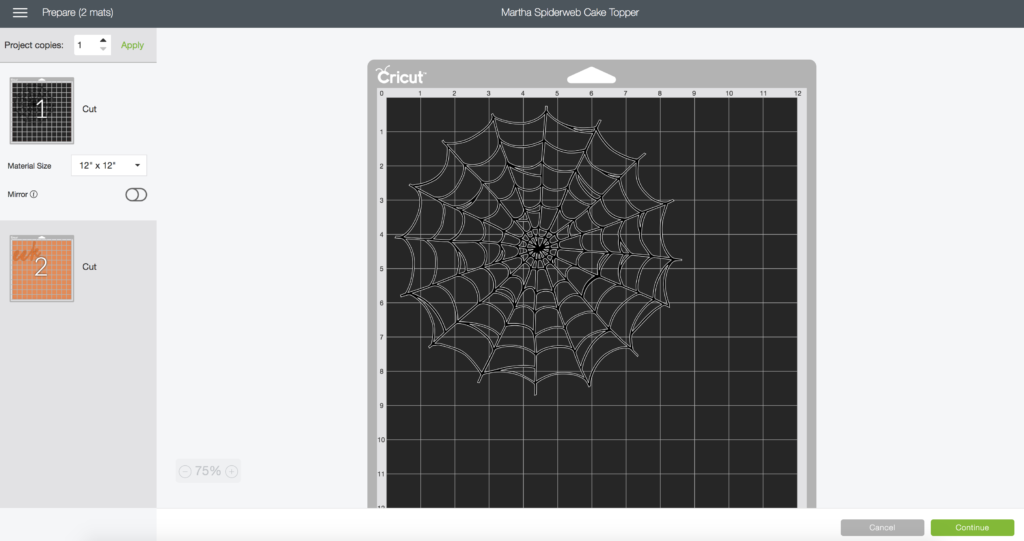The width and height of the screenshot is (1024, 541).
Task: Open the Material Size dropdown
Action: click(x=109, y=165)
